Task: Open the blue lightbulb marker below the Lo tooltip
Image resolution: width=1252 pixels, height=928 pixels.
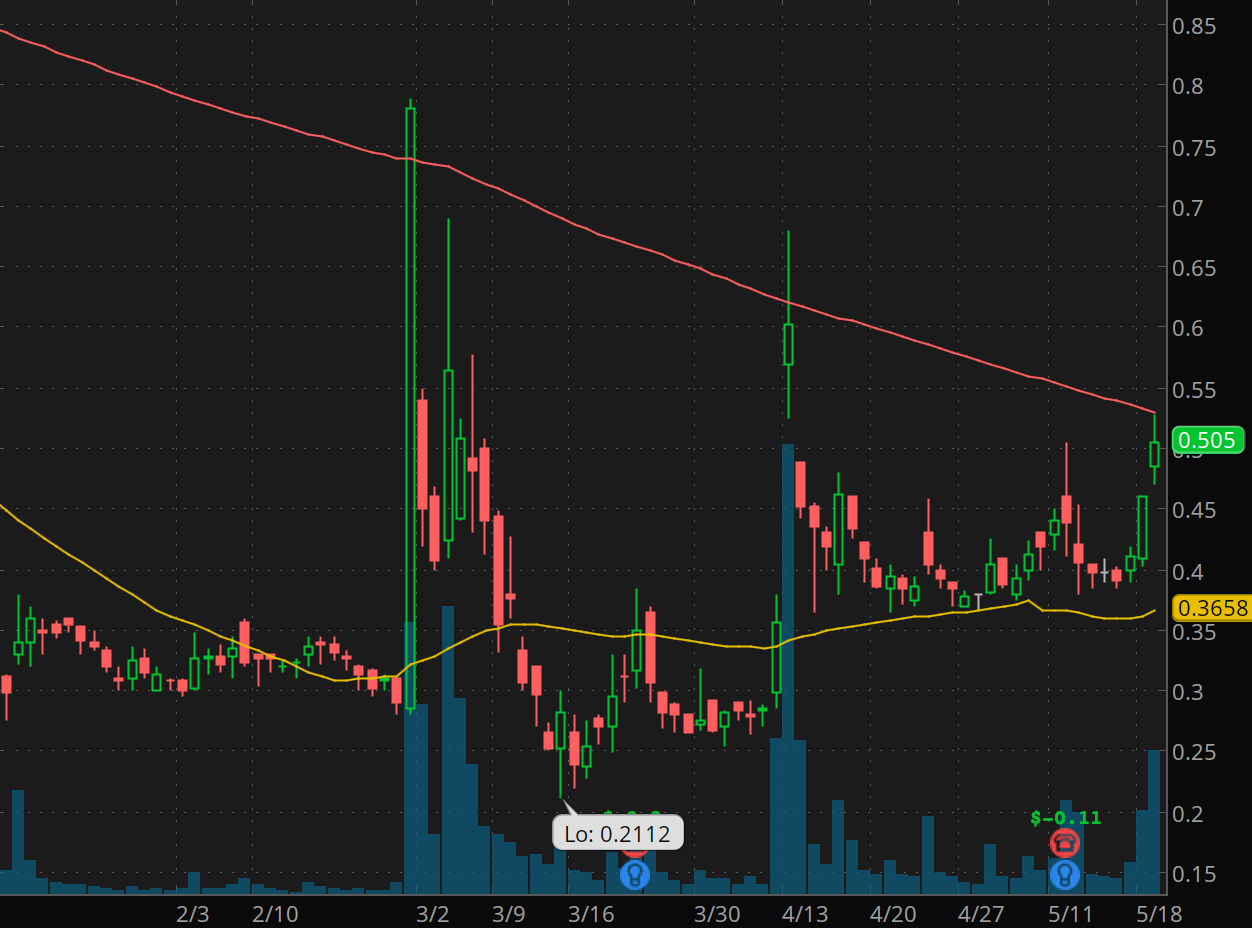Action: (x=637, y=874)
